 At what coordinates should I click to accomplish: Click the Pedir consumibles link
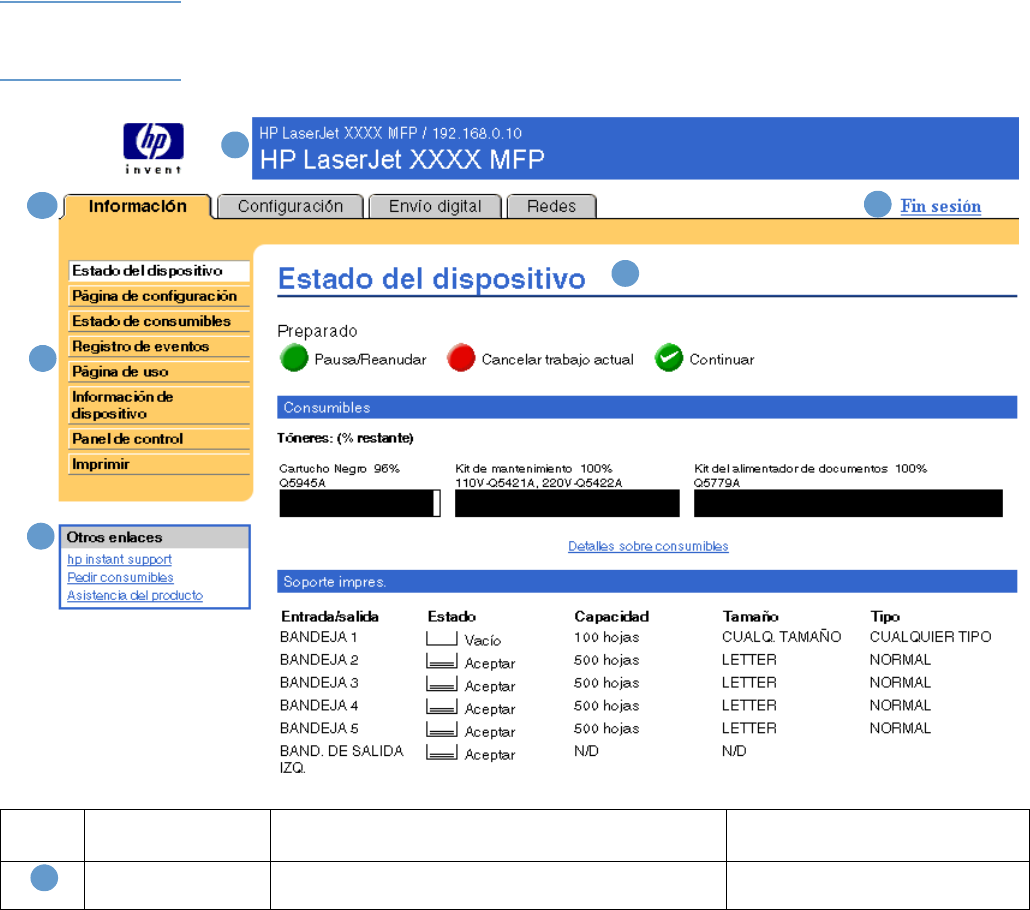120,577
